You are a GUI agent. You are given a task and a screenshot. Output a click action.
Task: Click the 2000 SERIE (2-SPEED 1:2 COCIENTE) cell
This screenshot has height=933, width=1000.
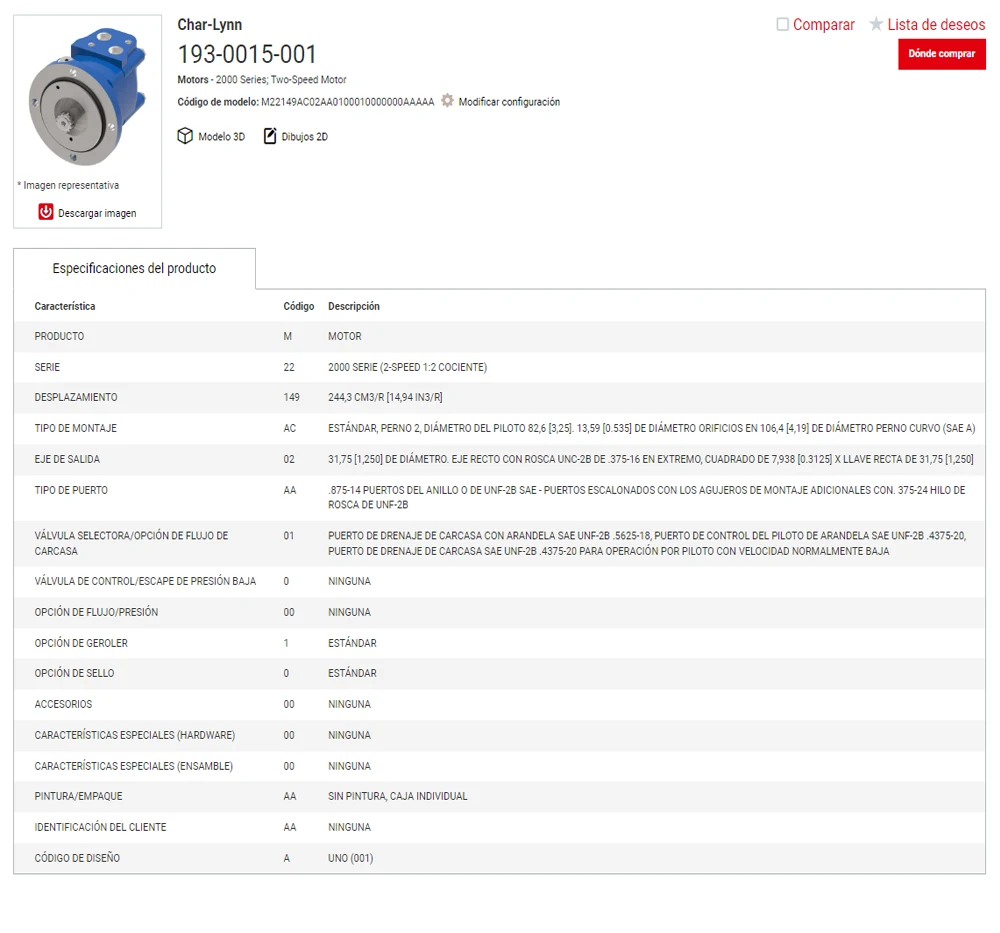coord(407,367)
